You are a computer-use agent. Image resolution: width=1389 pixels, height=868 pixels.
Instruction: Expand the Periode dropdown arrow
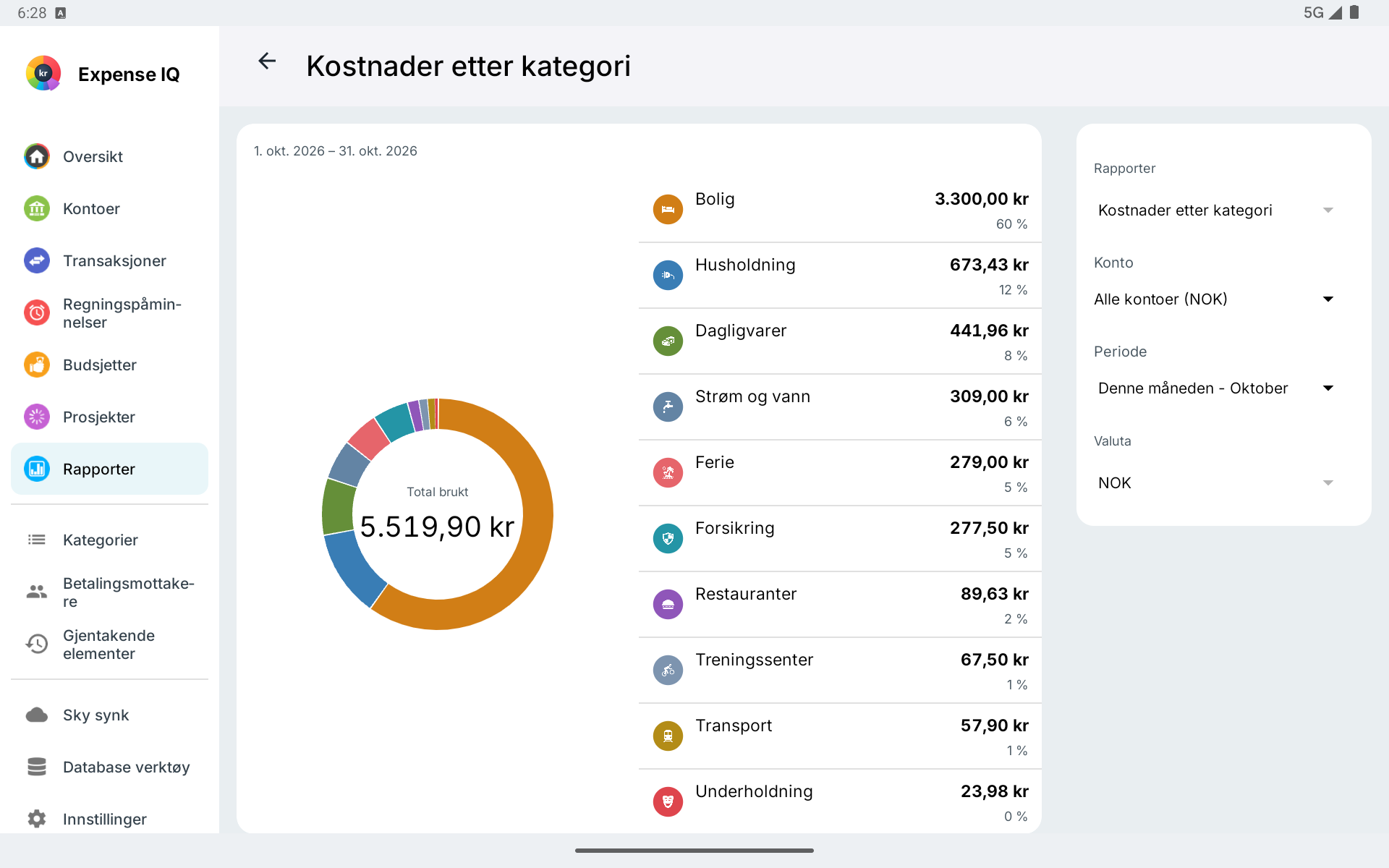(1328, 388)
